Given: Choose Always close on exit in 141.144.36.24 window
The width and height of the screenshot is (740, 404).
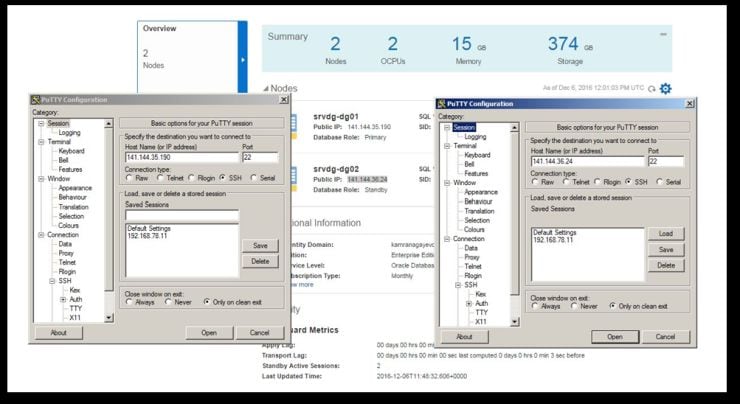Looking at the screenshot, I should tap(535, 306).
